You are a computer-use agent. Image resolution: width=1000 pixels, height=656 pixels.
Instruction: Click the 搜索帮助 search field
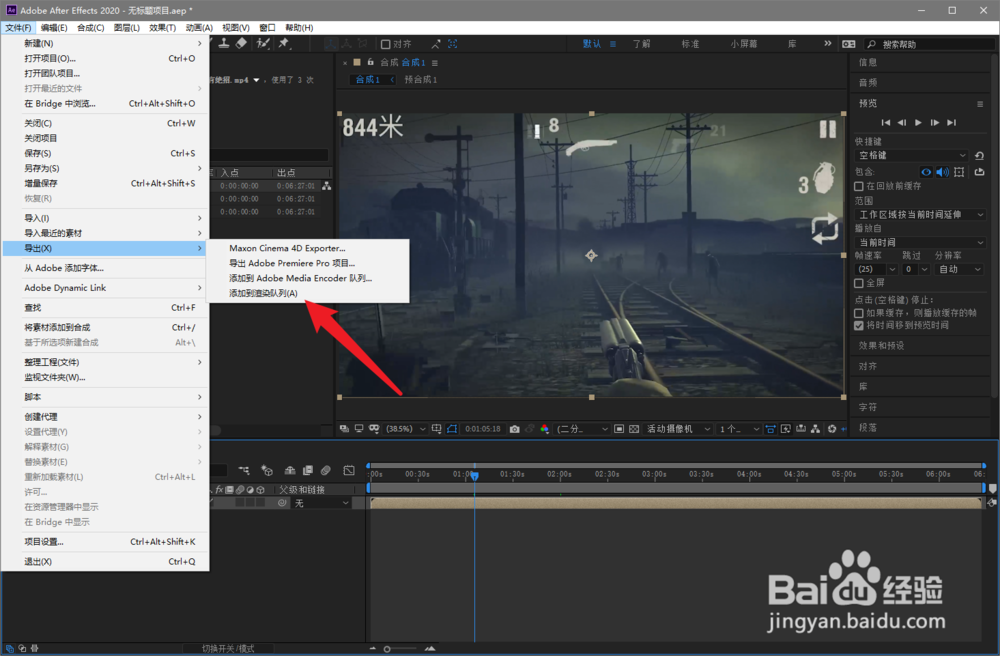(929, 44)
